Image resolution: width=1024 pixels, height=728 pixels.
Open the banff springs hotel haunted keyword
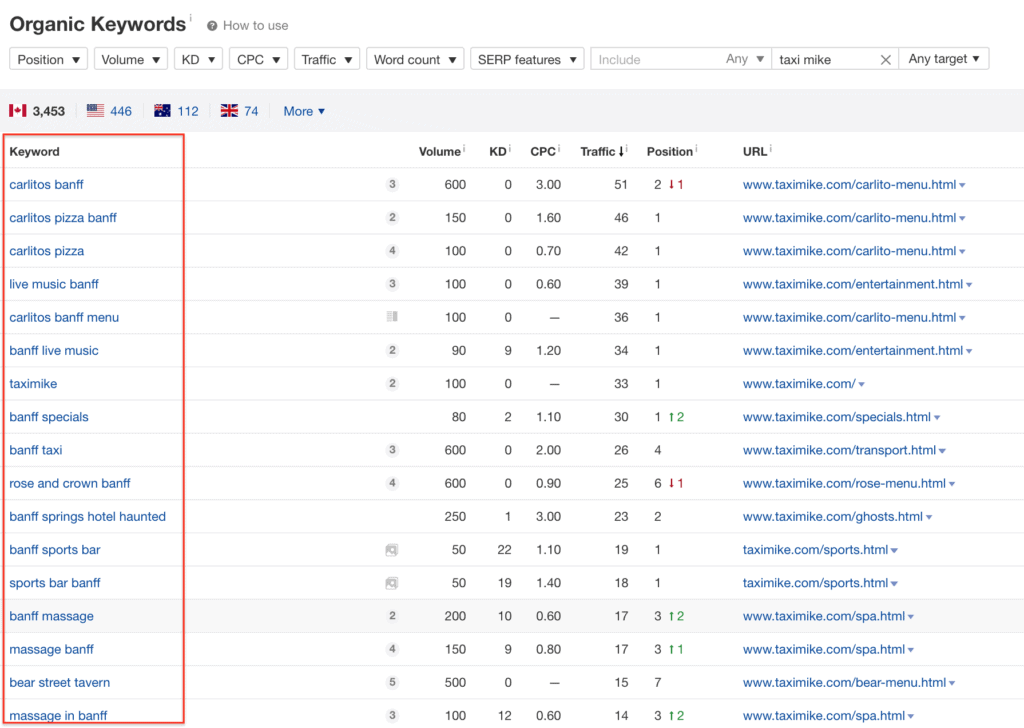click(x=88, y=516)
